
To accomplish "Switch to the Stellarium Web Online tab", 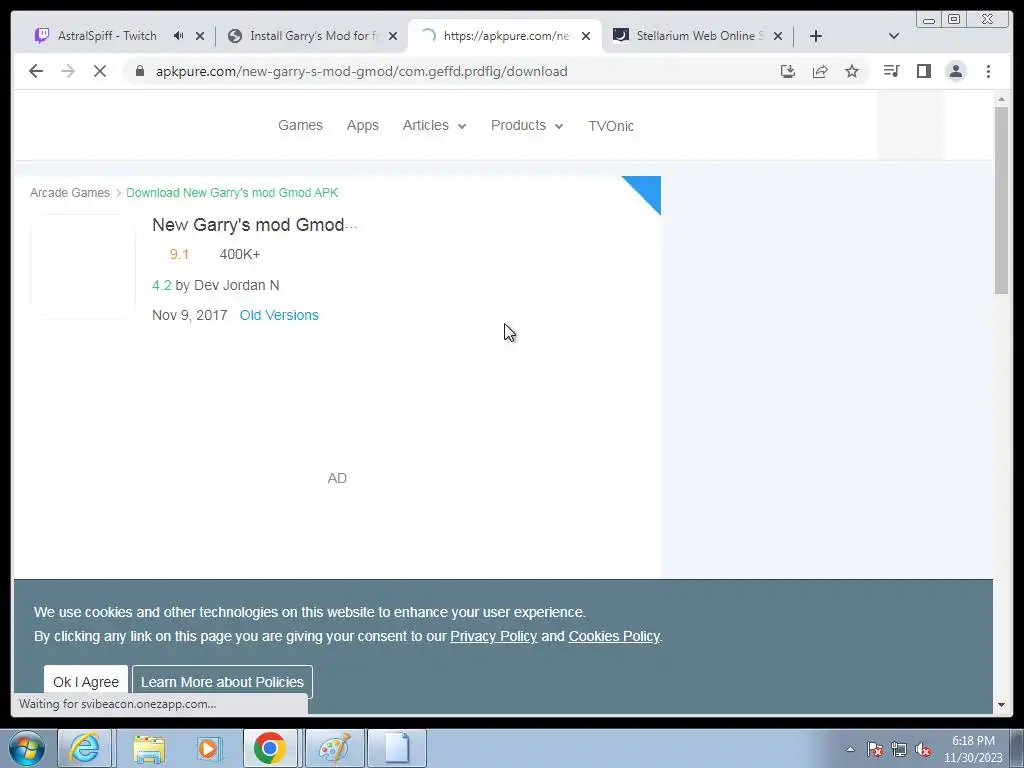I will coord(697,36).
